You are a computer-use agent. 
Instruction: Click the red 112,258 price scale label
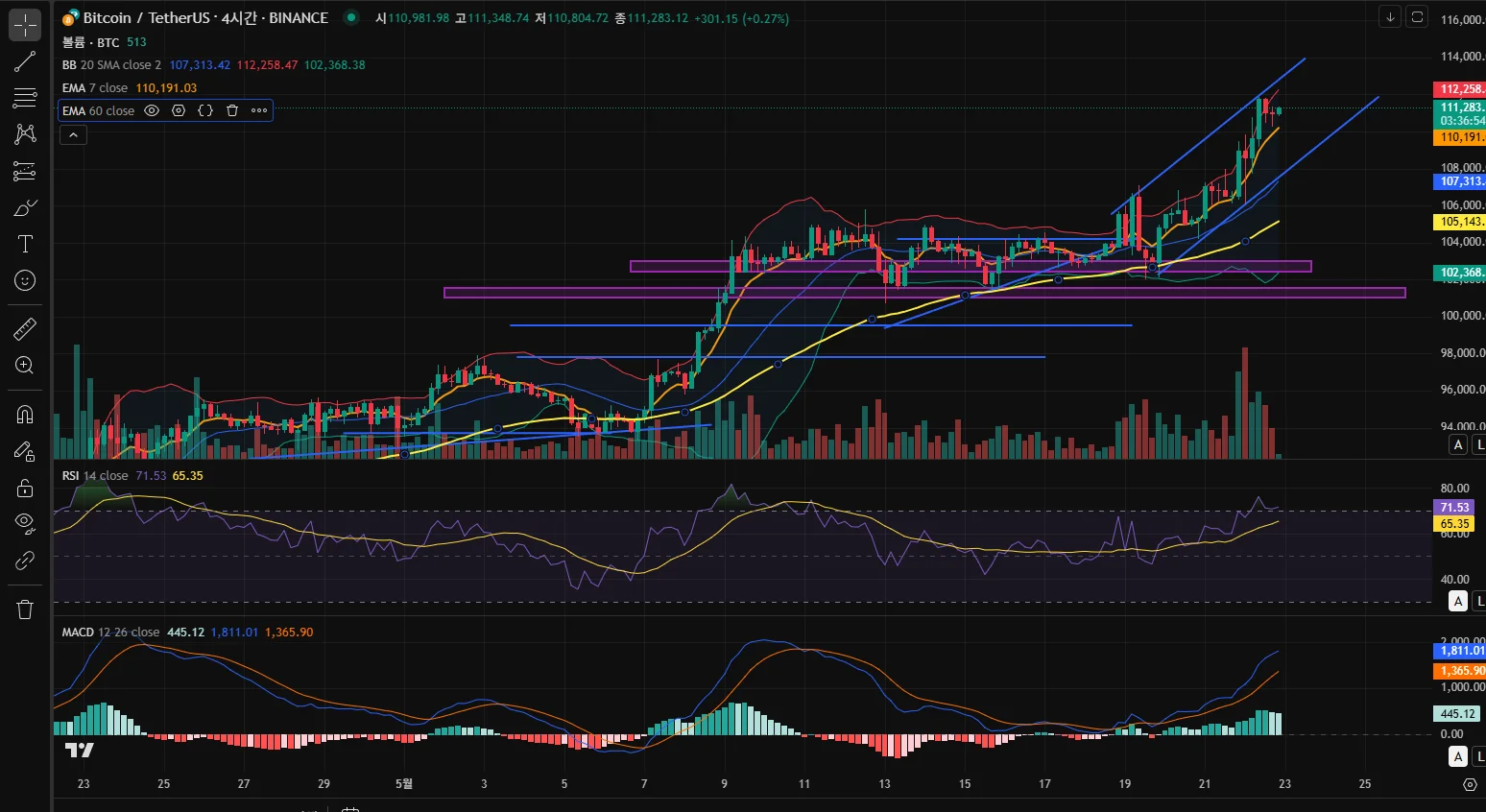point(1461,89)
